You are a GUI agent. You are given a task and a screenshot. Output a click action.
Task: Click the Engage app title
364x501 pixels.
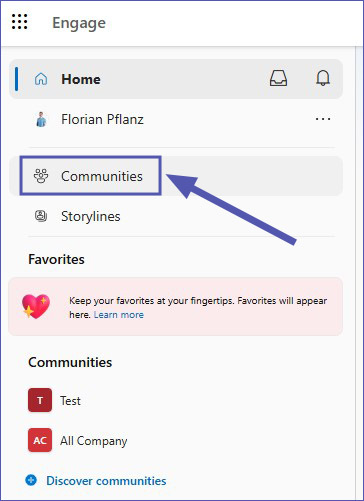tap(79, 23)
